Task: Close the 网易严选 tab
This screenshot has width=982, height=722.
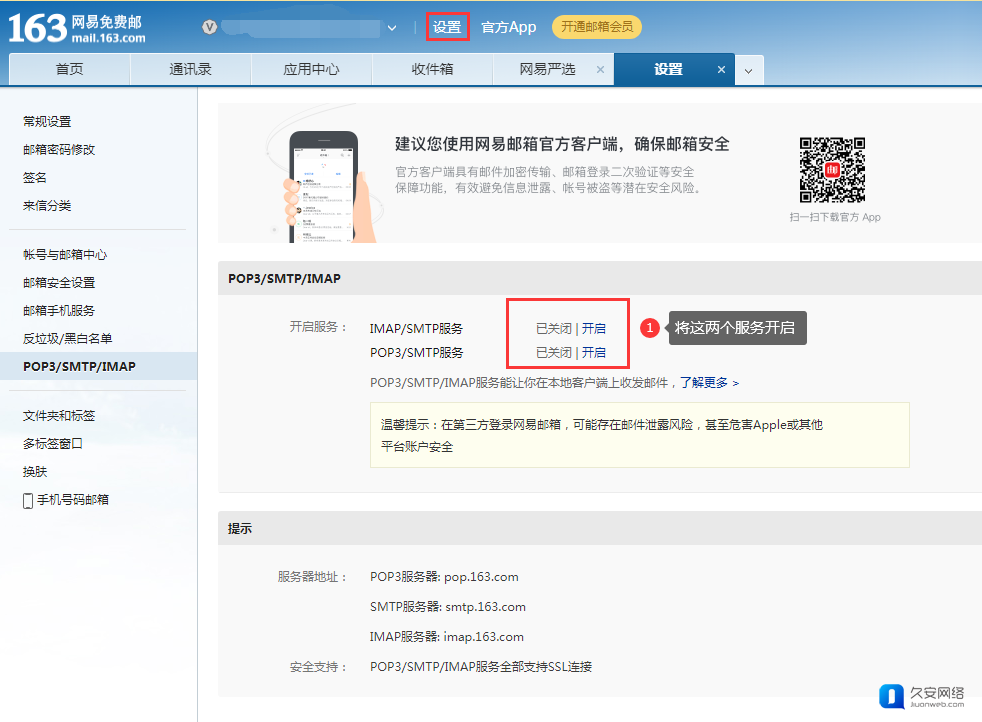Action: [x=600, y=70]
